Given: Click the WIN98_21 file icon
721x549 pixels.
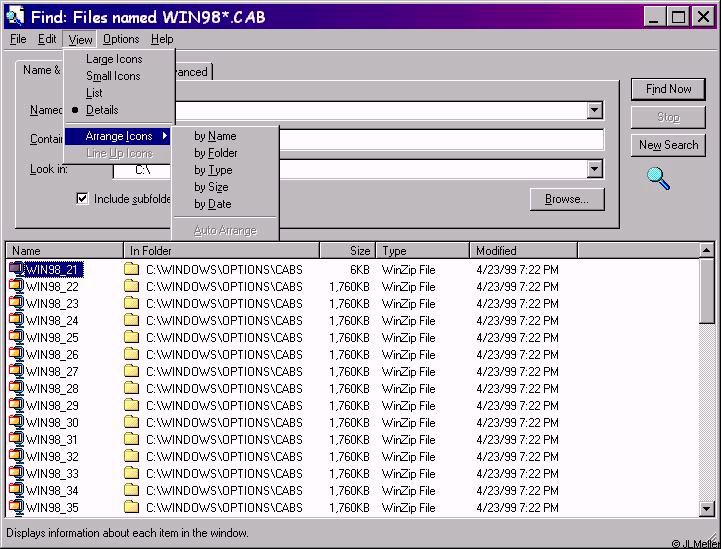Looking at the screenshot, I should [x=17, y=269].
